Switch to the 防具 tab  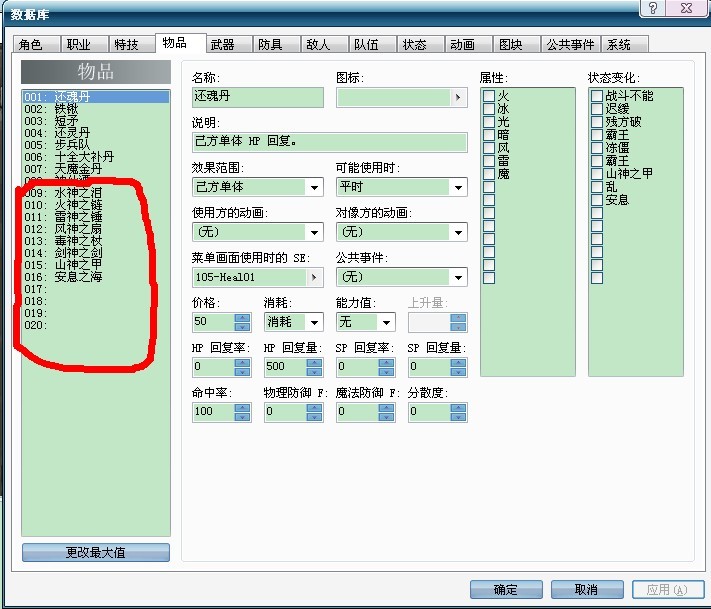coord(277,44)
